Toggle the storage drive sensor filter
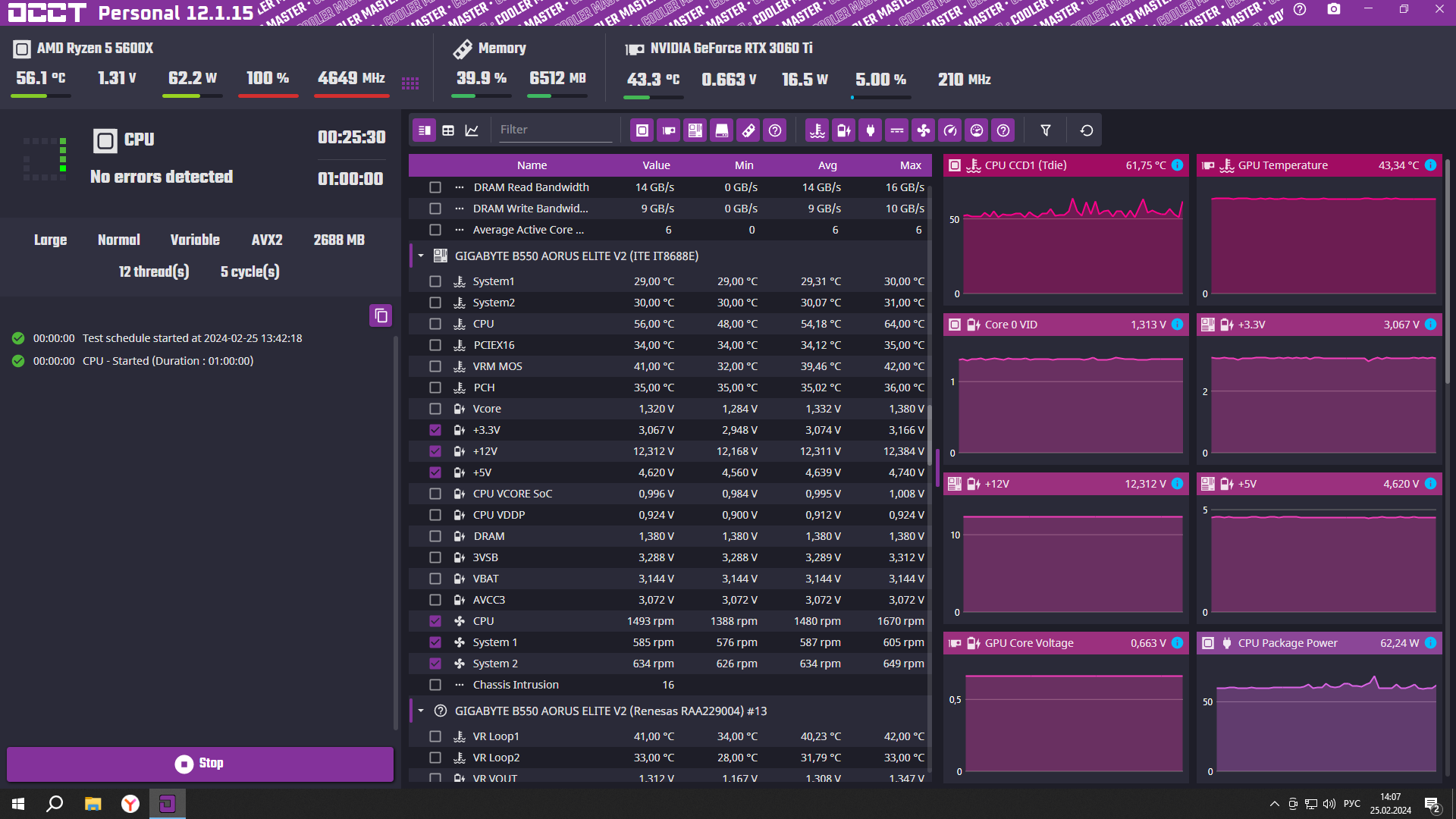This screenshot has height=819, width=1456. [x=722, y=130]
